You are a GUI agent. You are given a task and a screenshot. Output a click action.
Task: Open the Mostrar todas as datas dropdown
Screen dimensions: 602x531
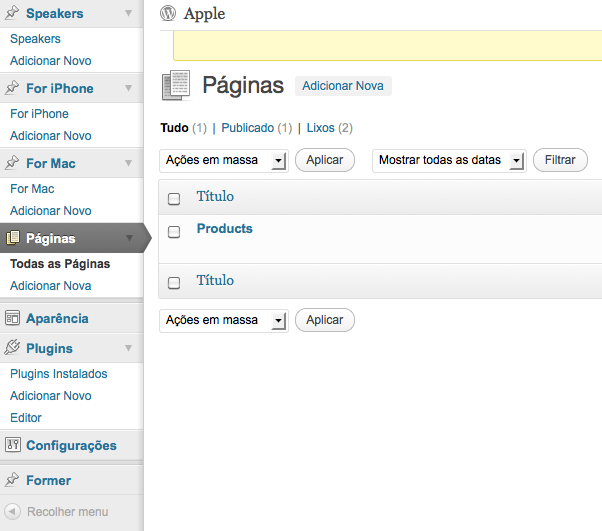tap(449, 160)
